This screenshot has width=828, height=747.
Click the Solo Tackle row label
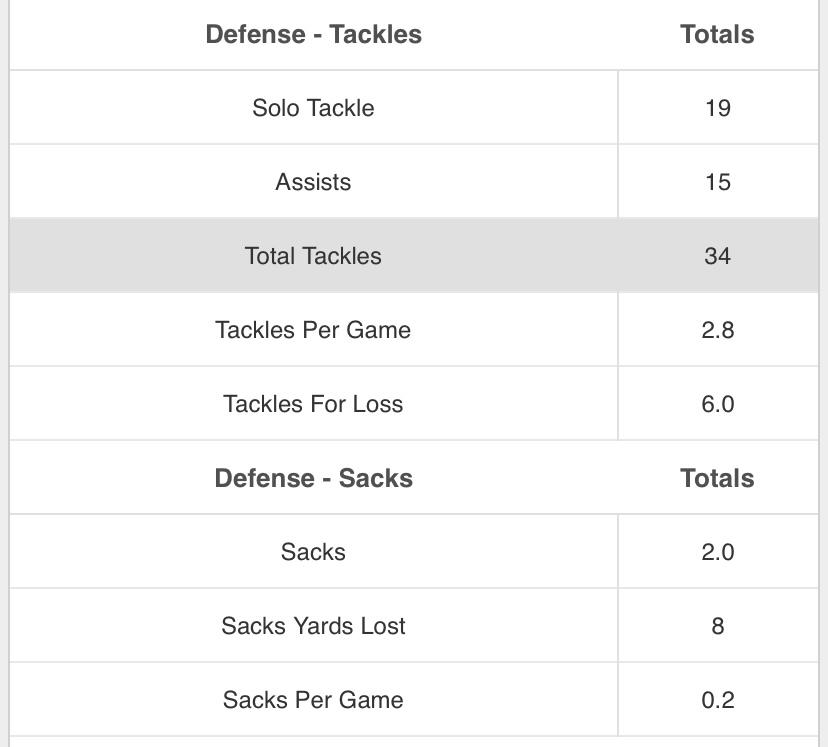[x=313, y=108]
